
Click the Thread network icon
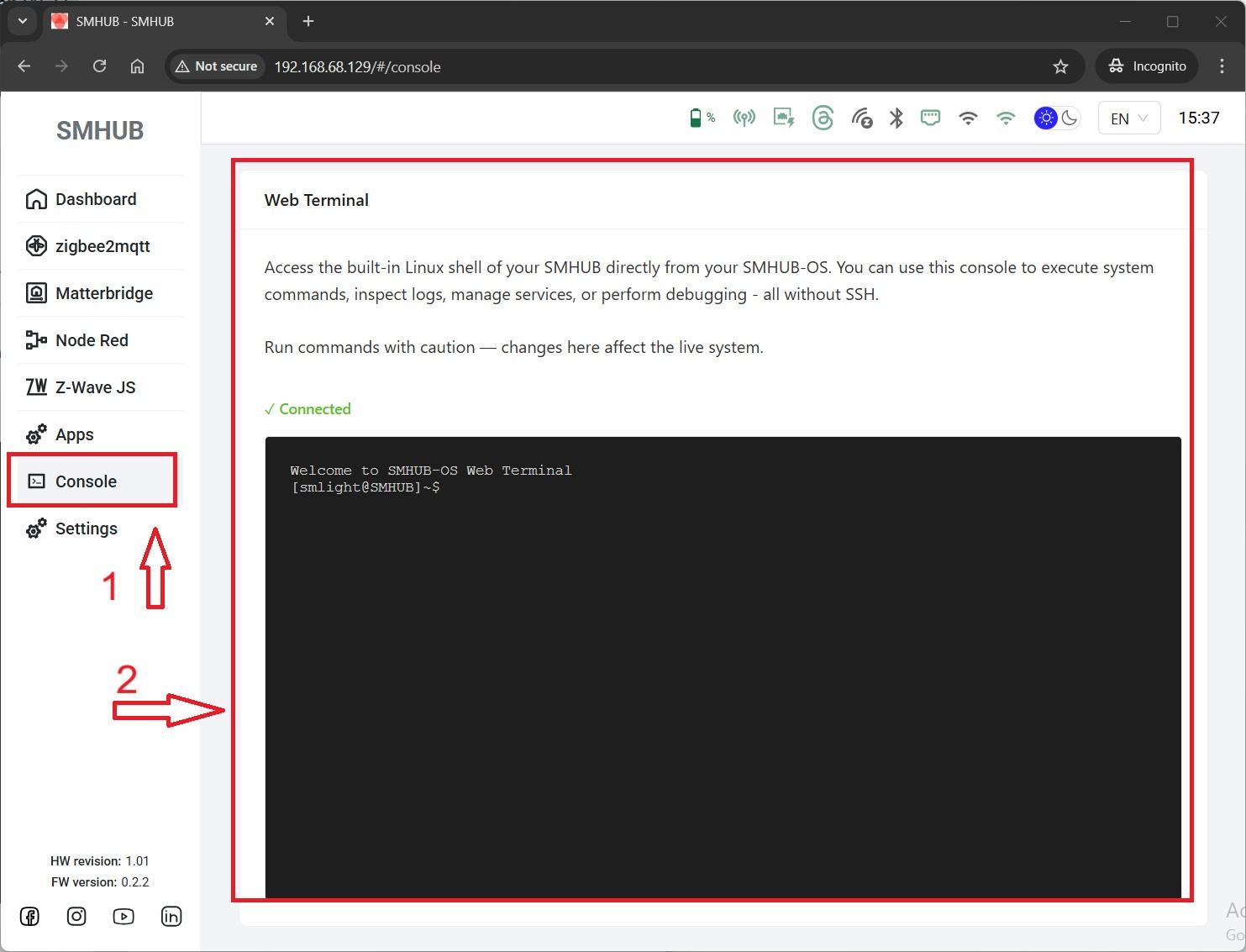click(823, 118)
